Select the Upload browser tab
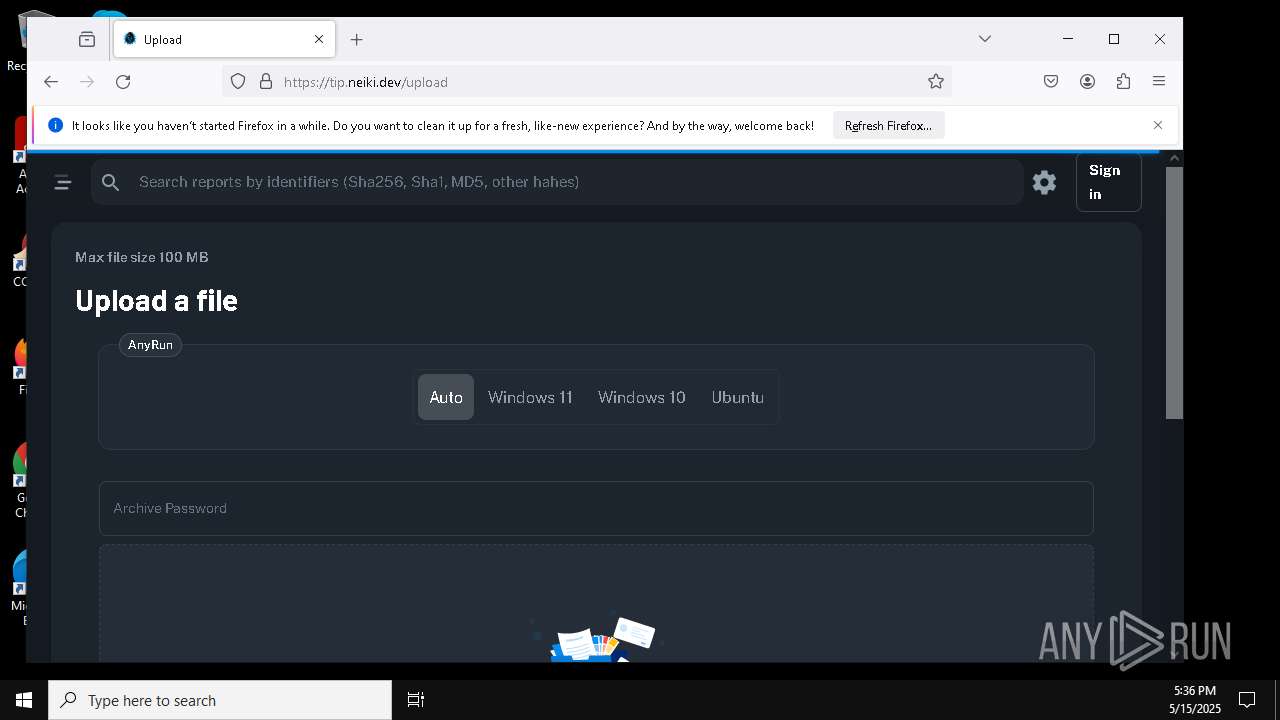Viewport: 1280px width, 720px height. pyautogui.click(x=224, y=39)
